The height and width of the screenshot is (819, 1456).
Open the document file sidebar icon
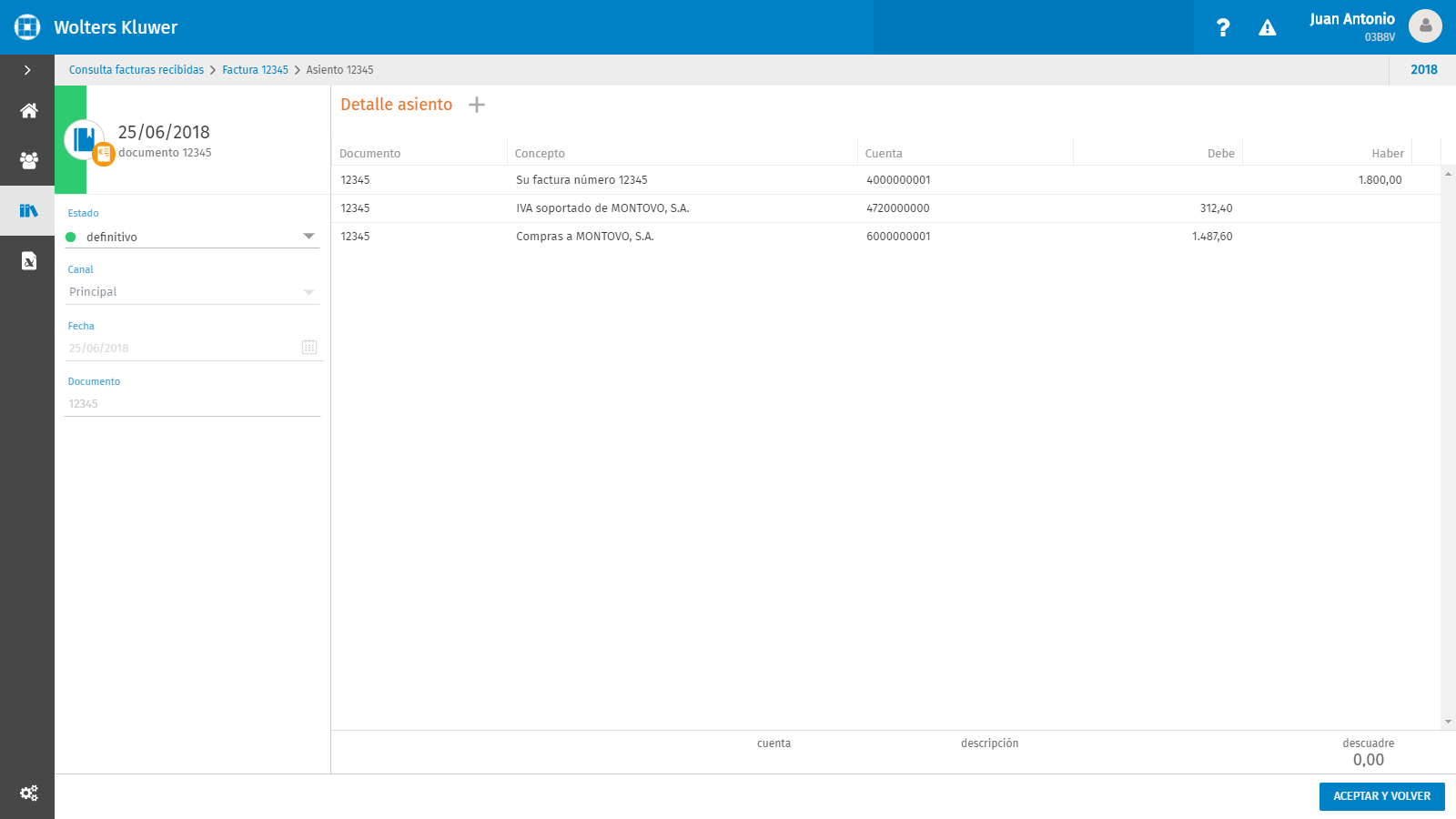29,261
